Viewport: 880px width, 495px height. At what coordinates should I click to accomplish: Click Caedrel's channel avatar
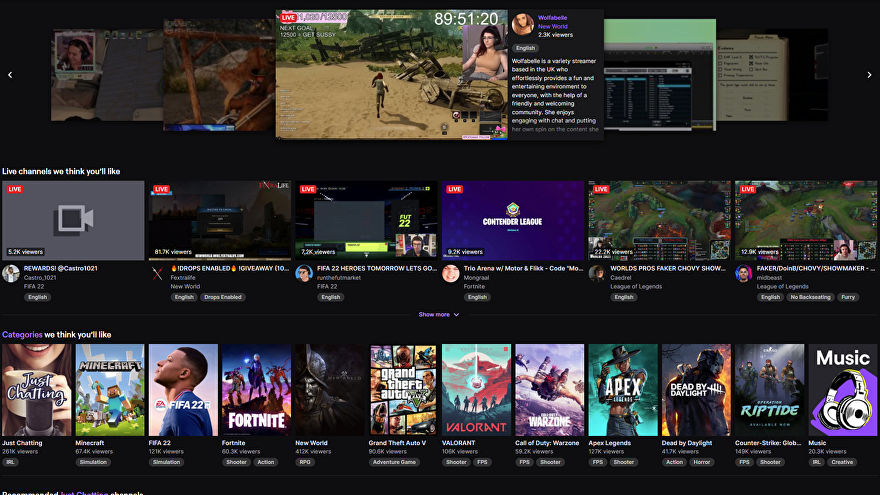[x=598, y=273]
